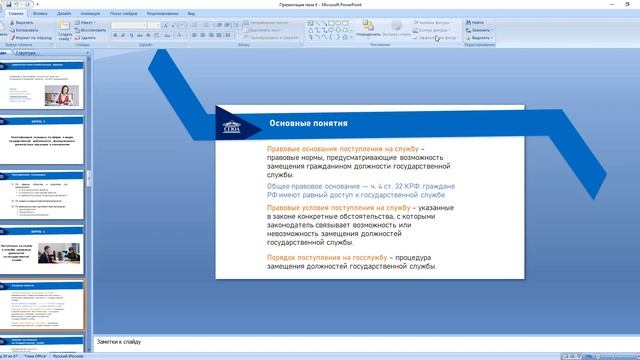Switch to the Структура (Outline) pane tab
640x360 pixels.
click(26, 53)
